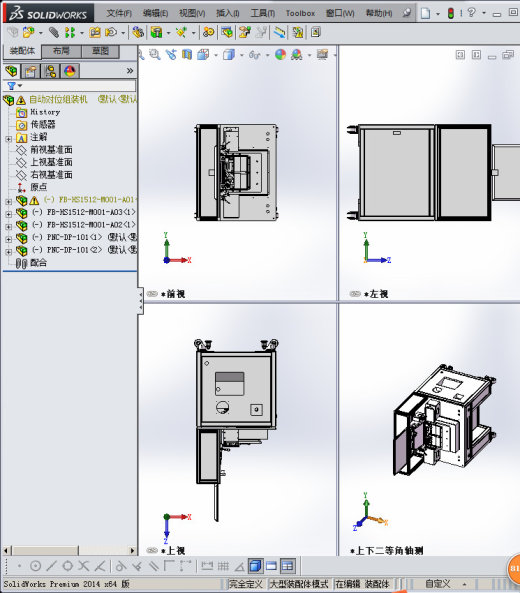This screenshot has height=593, width=520.
Task: Switch to the 布局 tab
Action: (x=61, y=51)
